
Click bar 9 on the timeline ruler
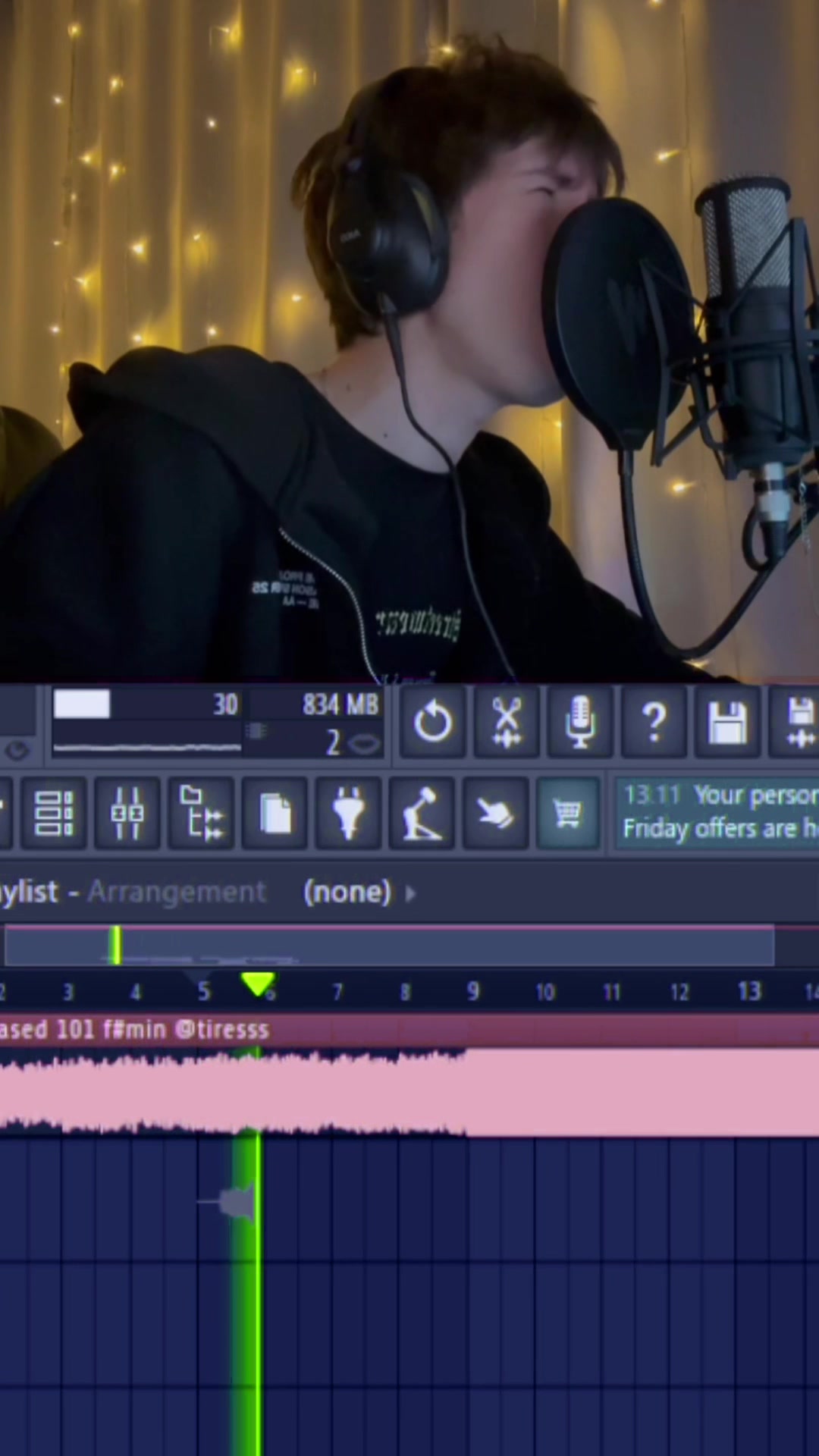472,991
